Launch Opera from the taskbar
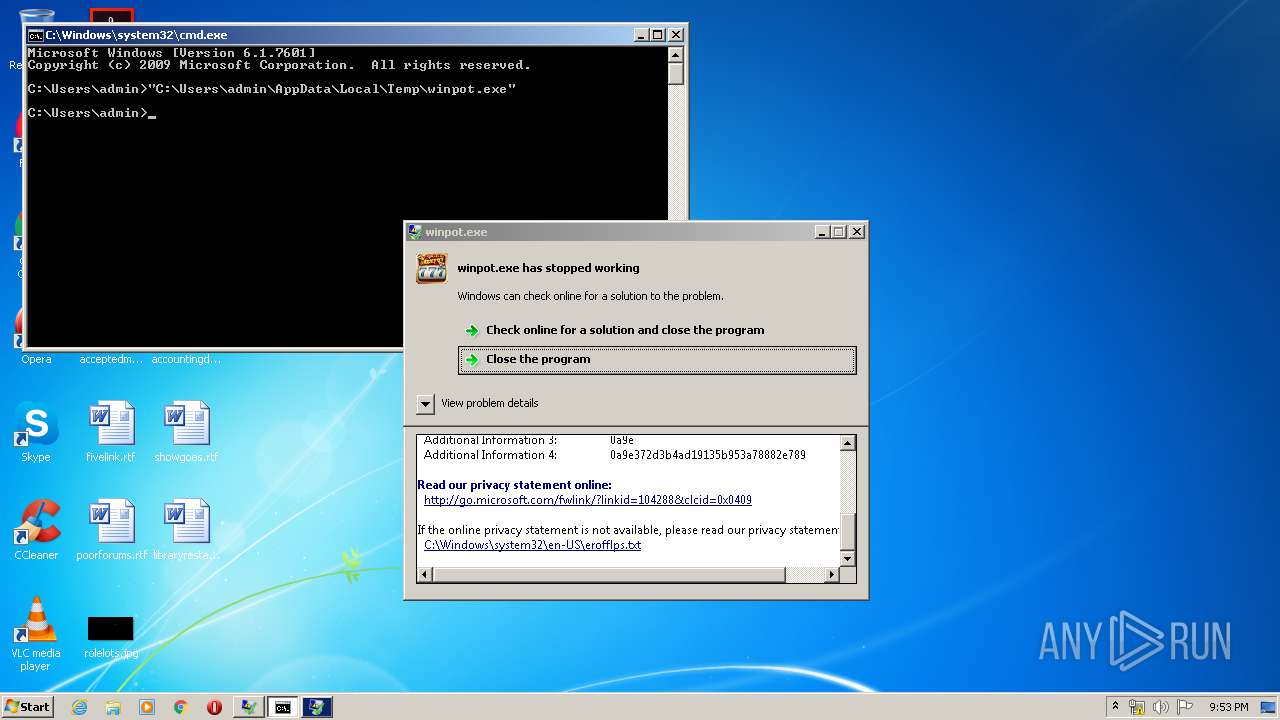Viewport: 1280px width, 720px height. click(x=214, y=707)
